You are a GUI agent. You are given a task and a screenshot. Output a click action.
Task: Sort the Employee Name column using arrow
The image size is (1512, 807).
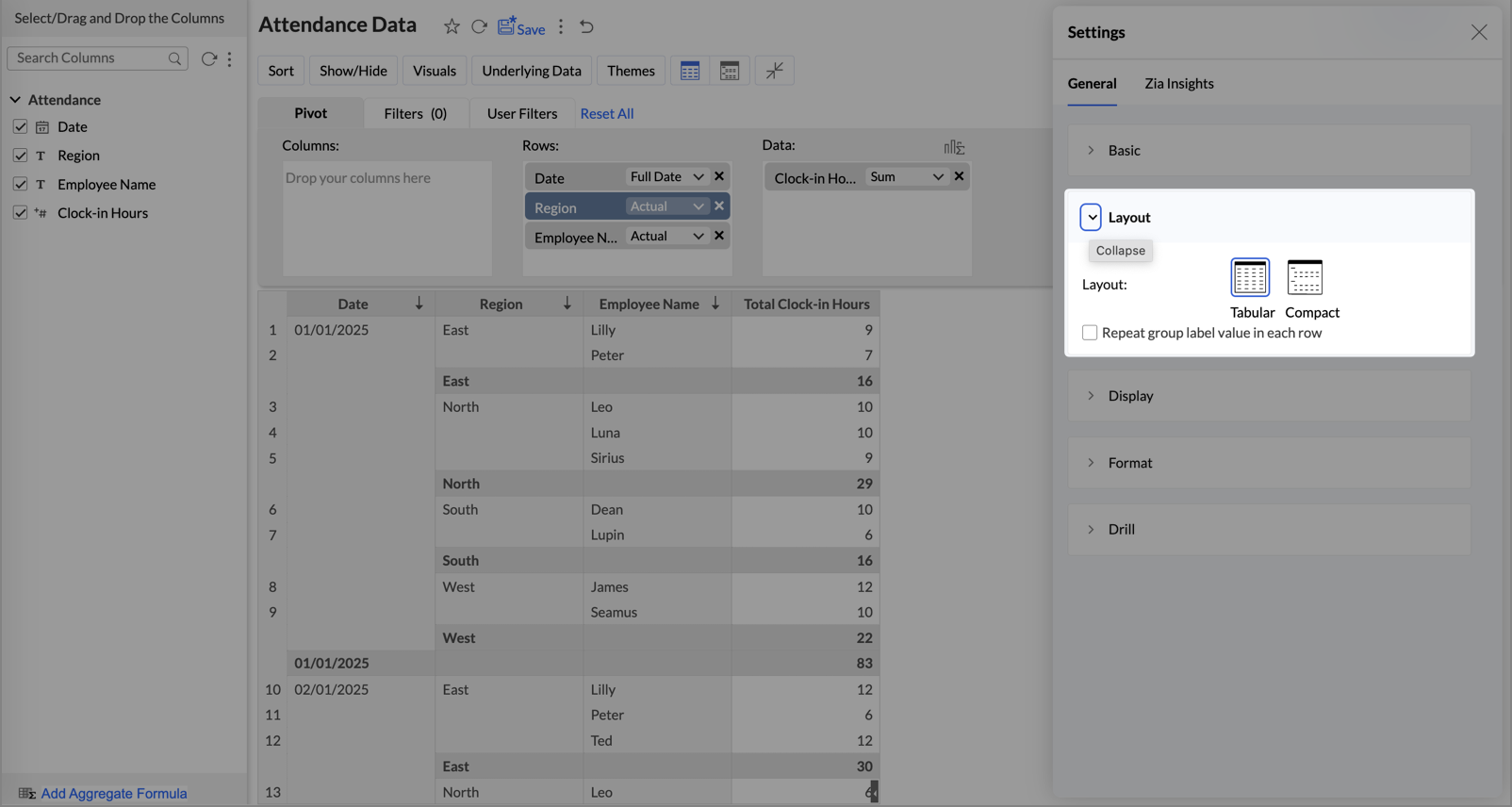pyautogui.click(x=715, y=304)
